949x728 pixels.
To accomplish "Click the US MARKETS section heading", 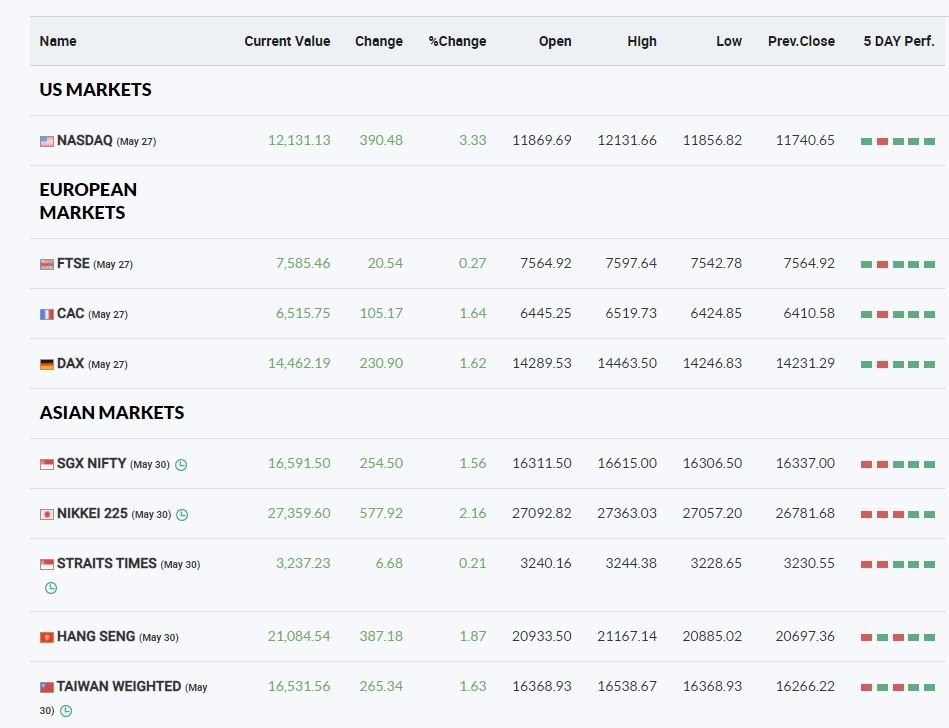I will [96, 90].
